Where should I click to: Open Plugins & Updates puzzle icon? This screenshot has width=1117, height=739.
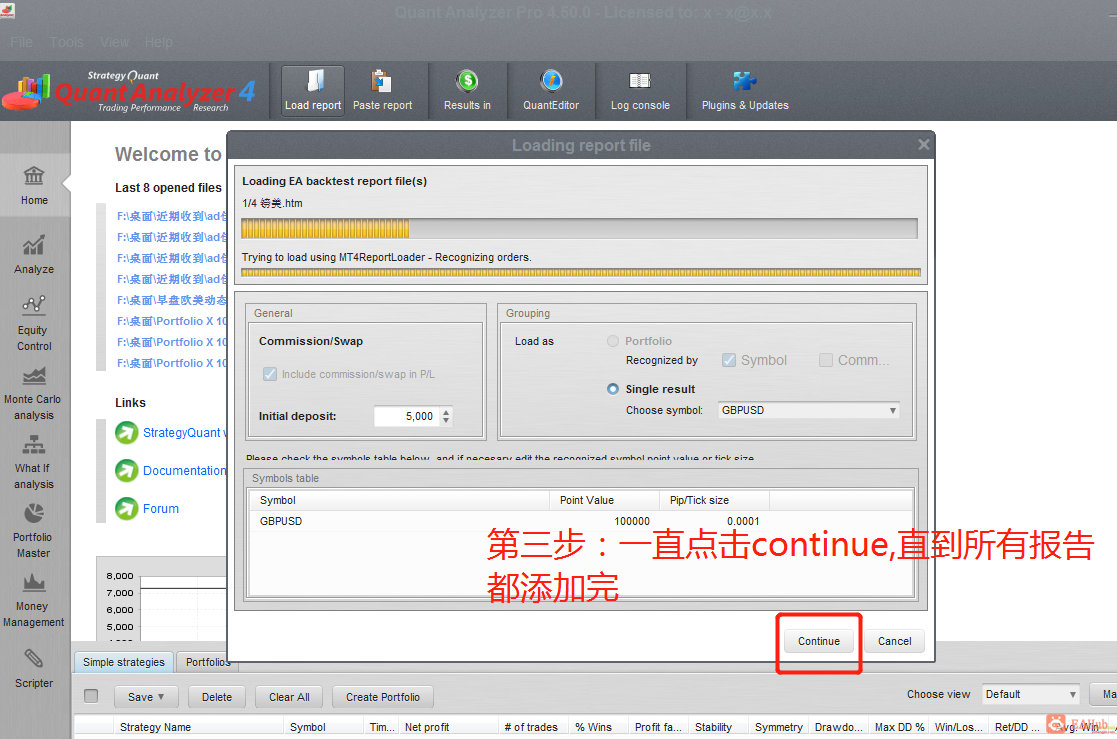click(x=744, y=81)
